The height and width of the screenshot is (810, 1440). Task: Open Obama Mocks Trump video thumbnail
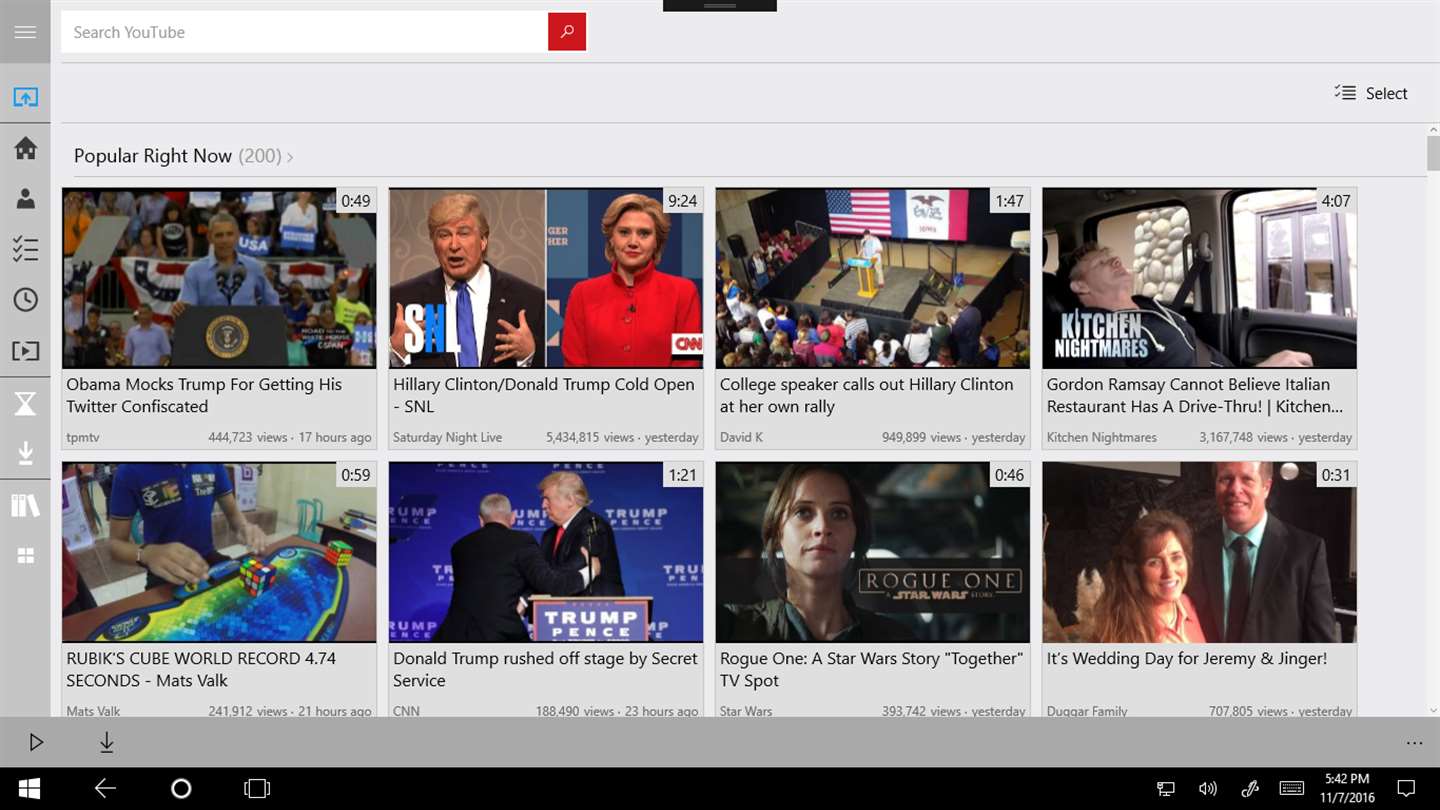(x=219, y=278)
